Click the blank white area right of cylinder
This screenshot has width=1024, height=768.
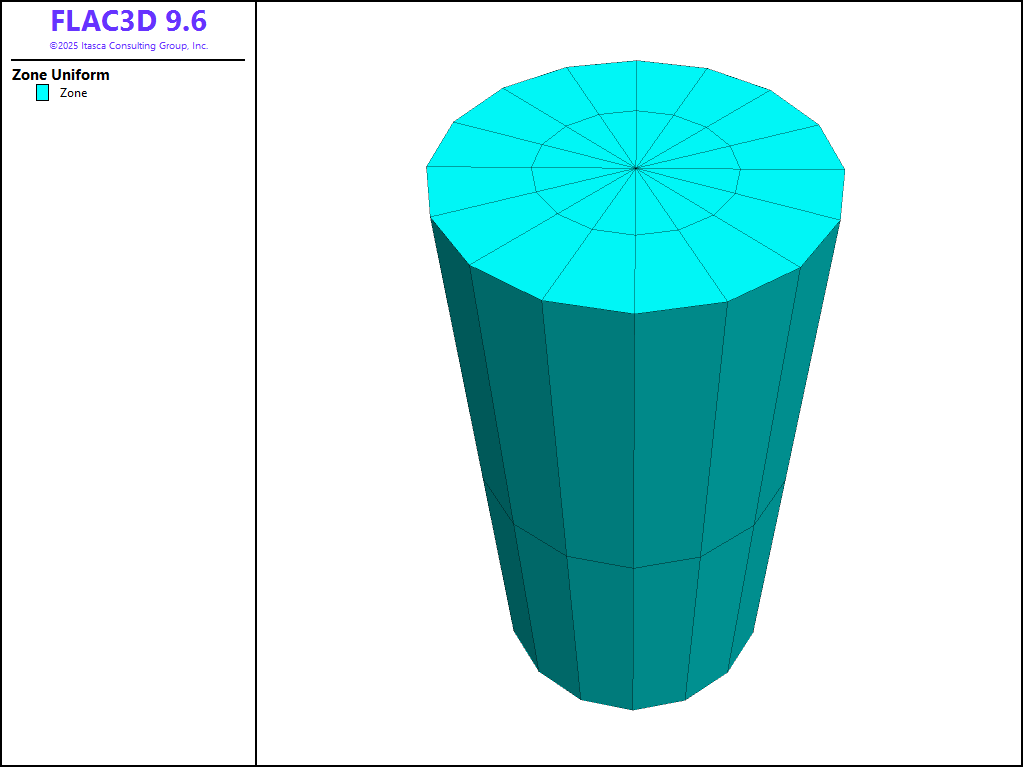(930, 450)
